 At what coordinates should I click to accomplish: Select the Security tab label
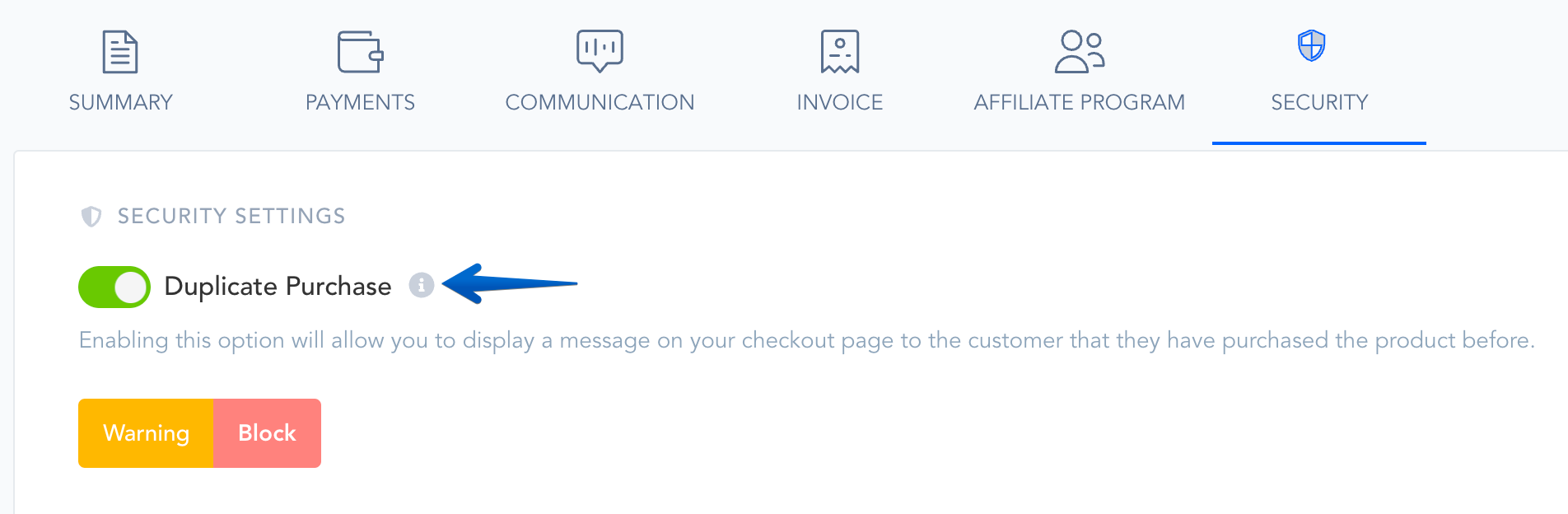1318,102
